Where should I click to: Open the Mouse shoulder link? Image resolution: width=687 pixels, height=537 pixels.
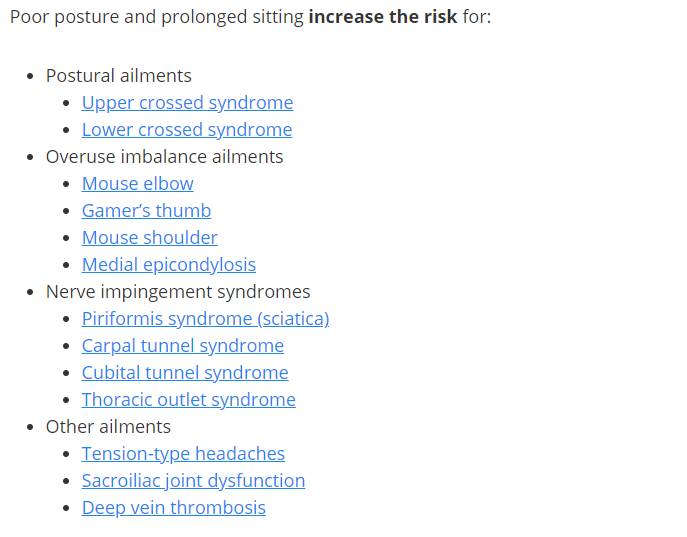tap(149, 238)
